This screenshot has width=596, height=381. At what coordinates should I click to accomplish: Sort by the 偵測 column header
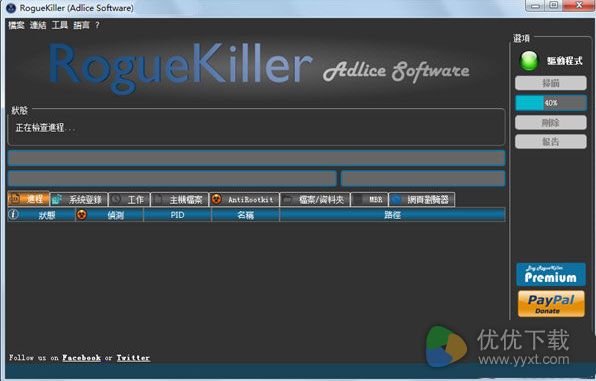[109, 215]
